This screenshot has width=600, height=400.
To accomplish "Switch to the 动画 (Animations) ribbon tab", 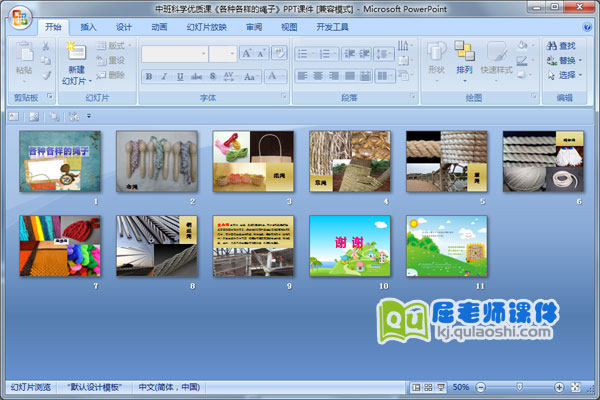I will click(159, 27).
